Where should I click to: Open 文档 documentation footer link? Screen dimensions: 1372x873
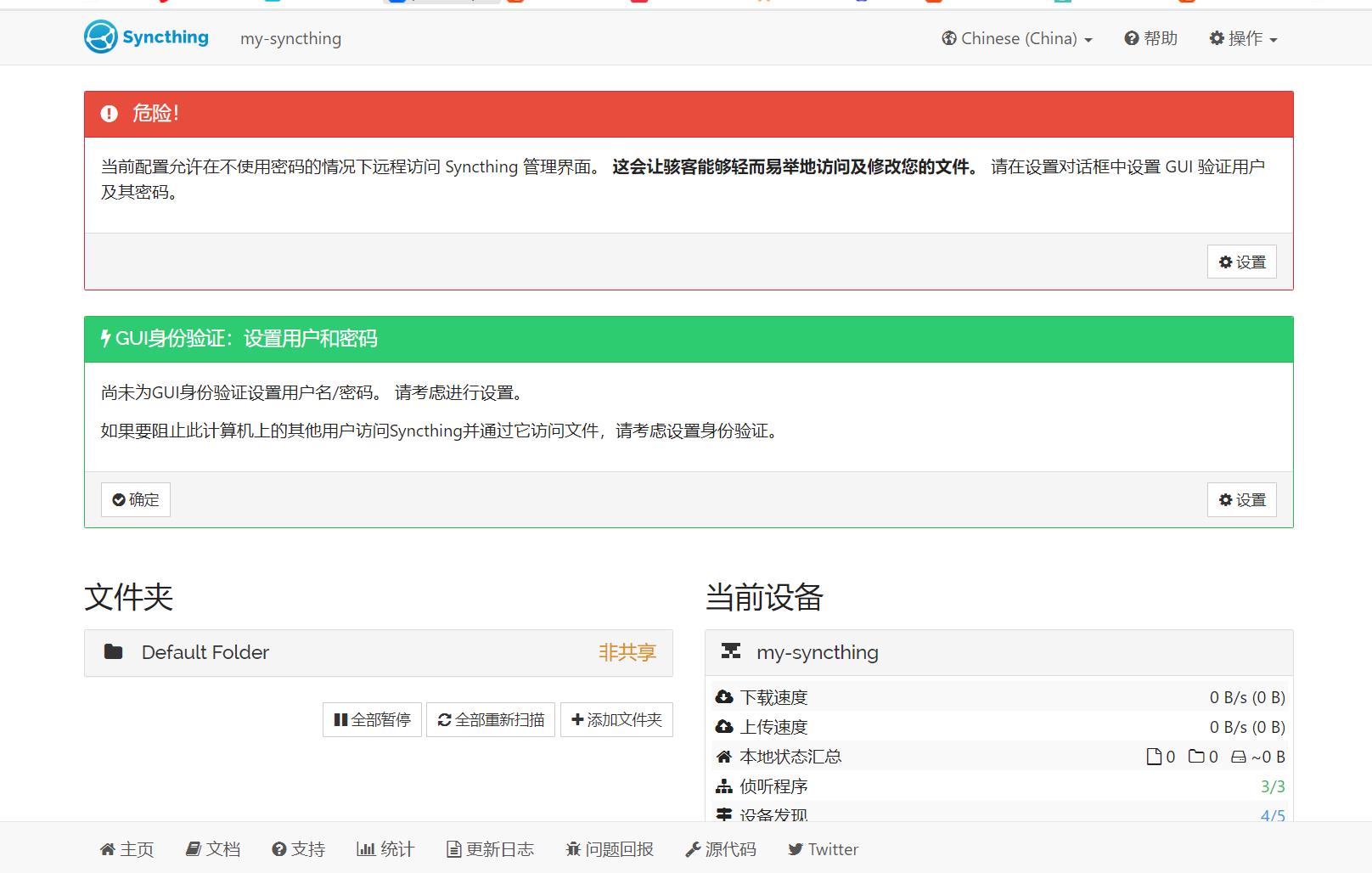click(x=213, y=849)
